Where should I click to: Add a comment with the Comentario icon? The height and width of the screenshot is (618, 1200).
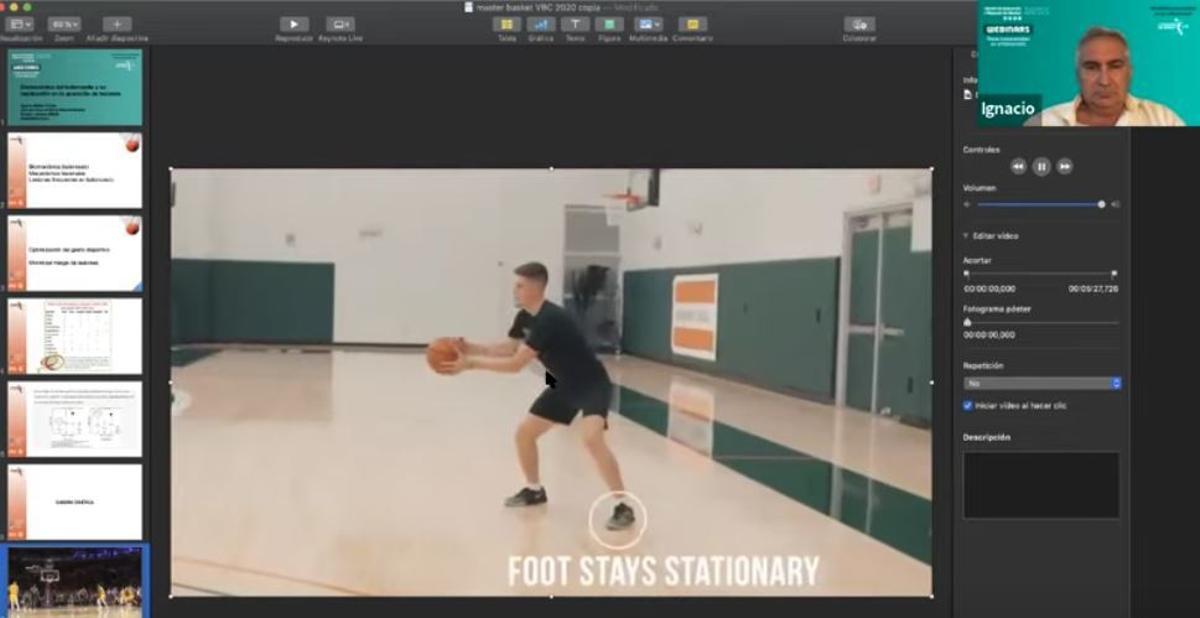pyautogui.click(x=692, y=25)
